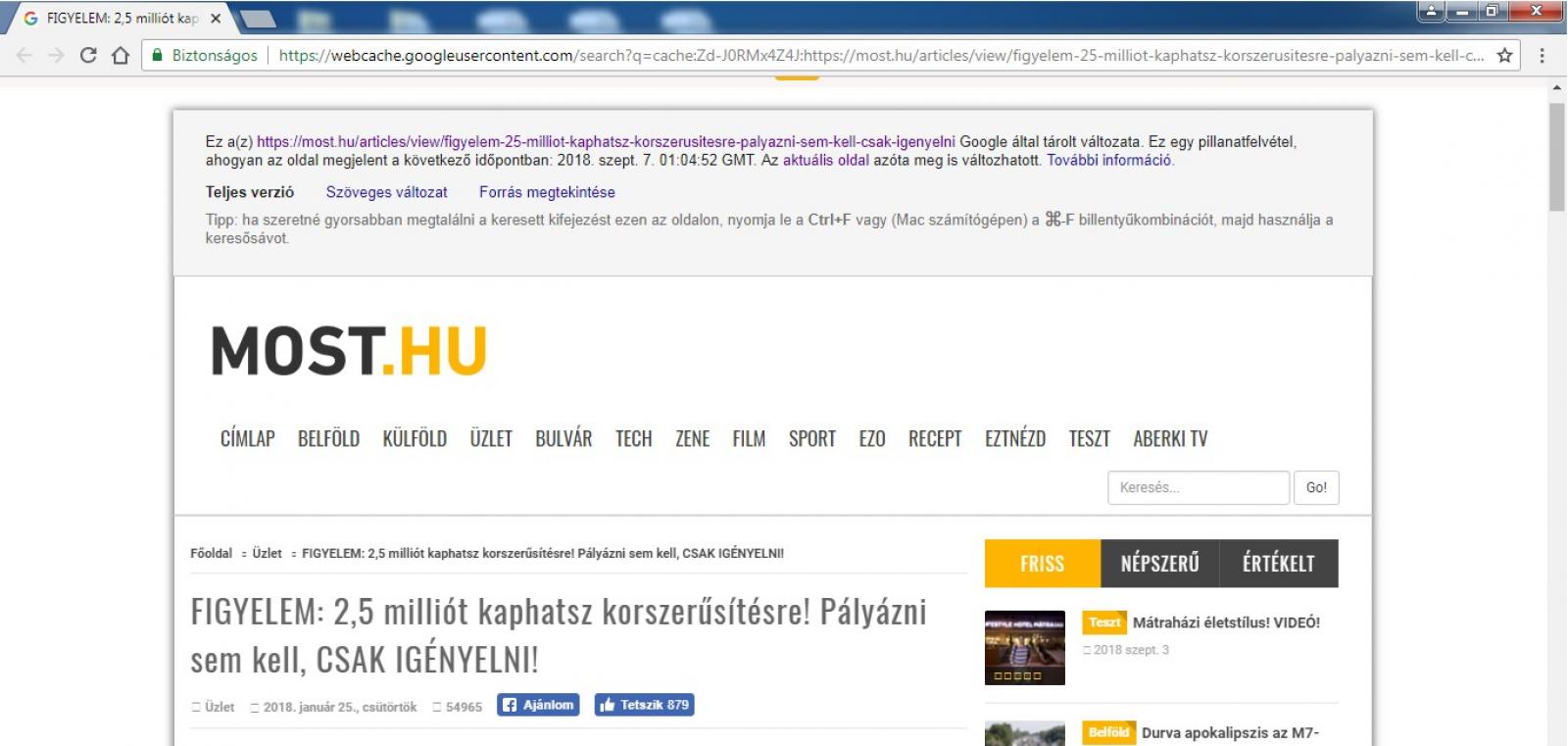Bookmark this page with the star icon
Screen dimensions: 1568x746
pos(1504,56)
